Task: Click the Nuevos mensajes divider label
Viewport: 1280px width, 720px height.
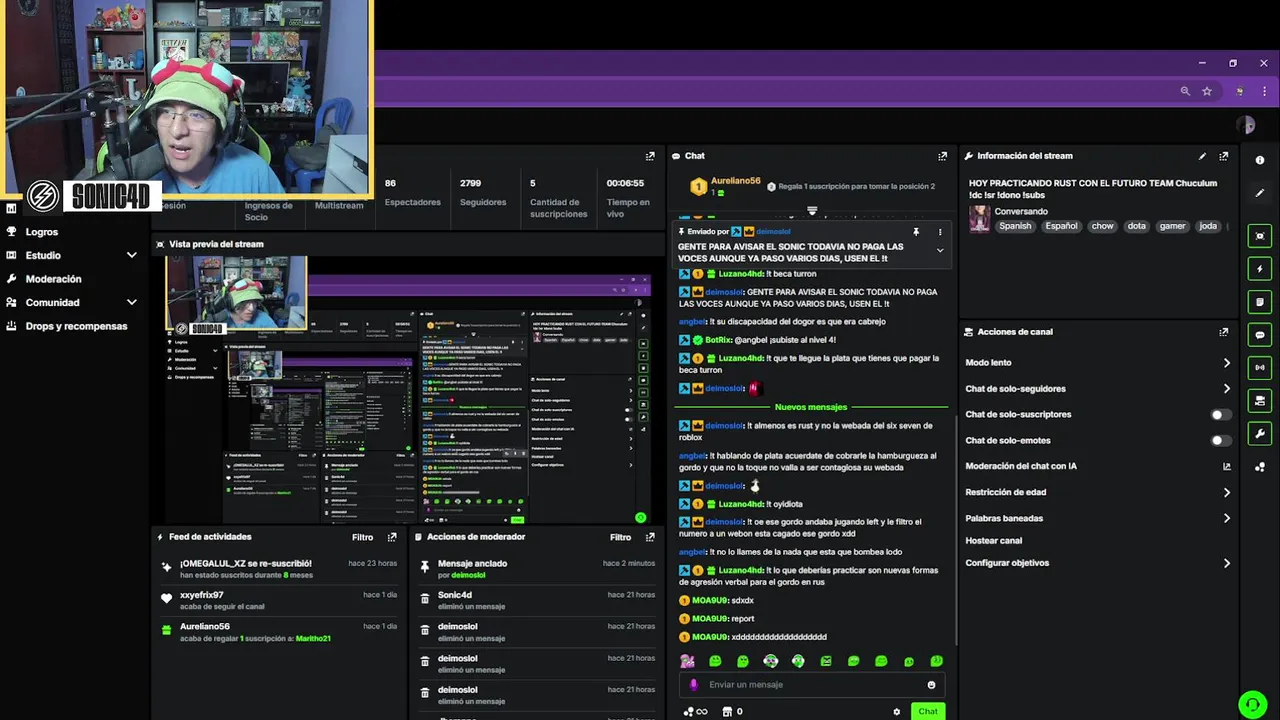Action: [x=811, y=407]
